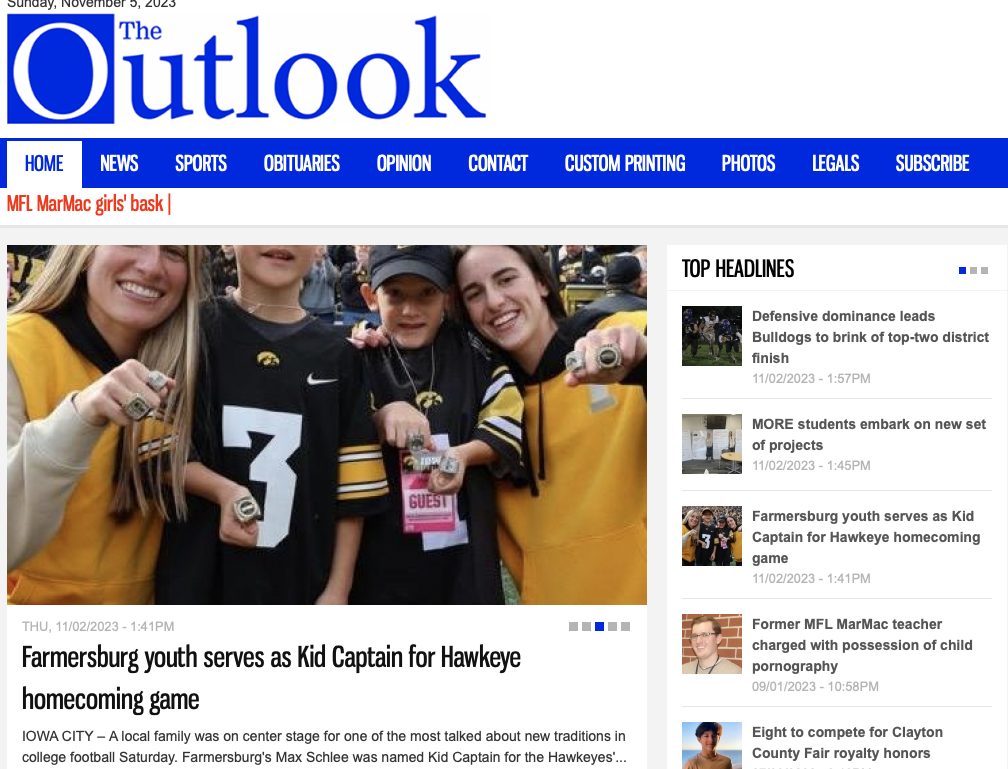Select third Top Headlines pager dot
Viewport: 1008px width, 769px height.
(984, 271)
